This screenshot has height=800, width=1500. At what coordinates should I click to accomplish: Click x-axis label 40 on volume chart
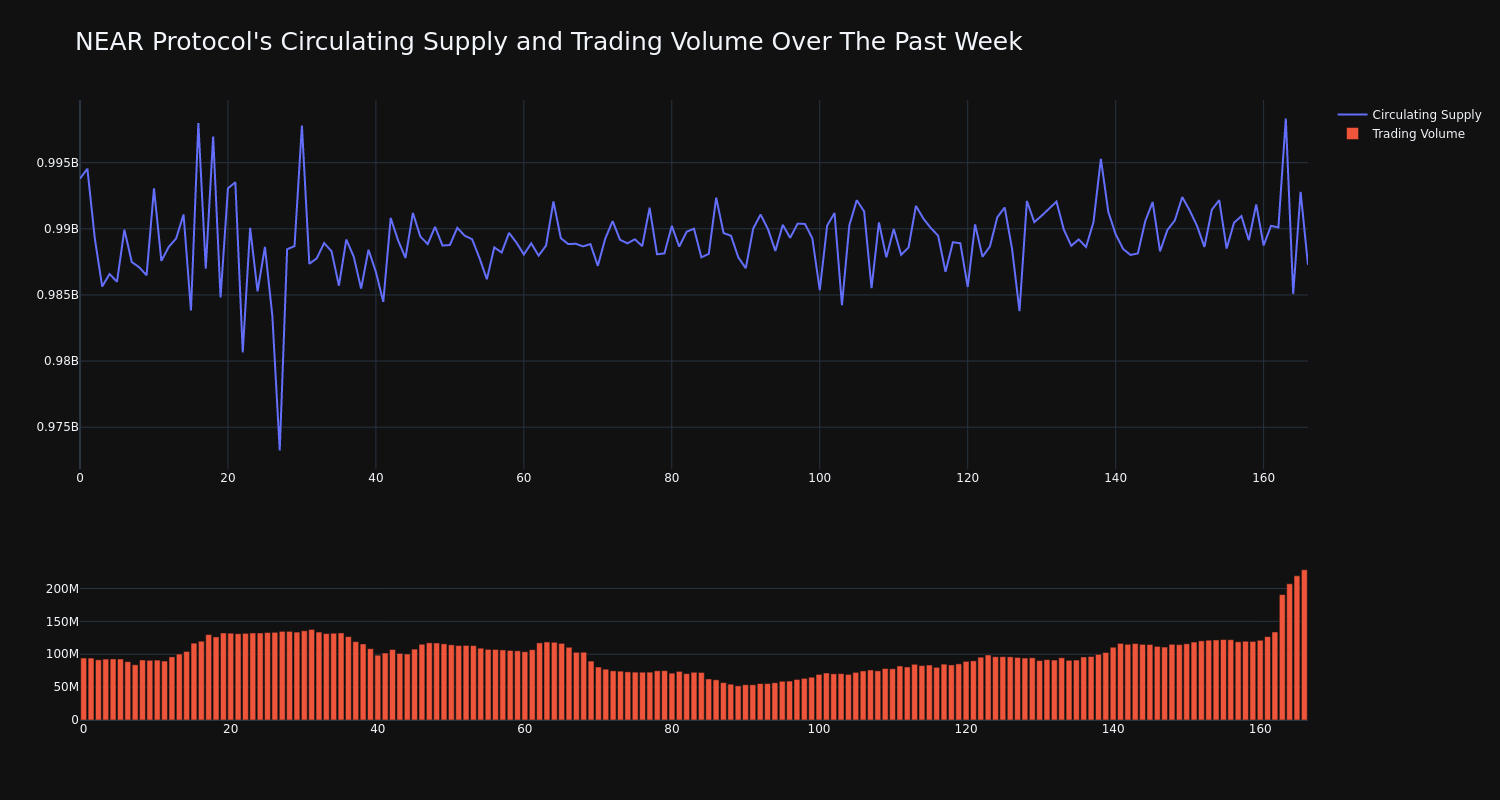pyautogui.click(x=378, y=729)
